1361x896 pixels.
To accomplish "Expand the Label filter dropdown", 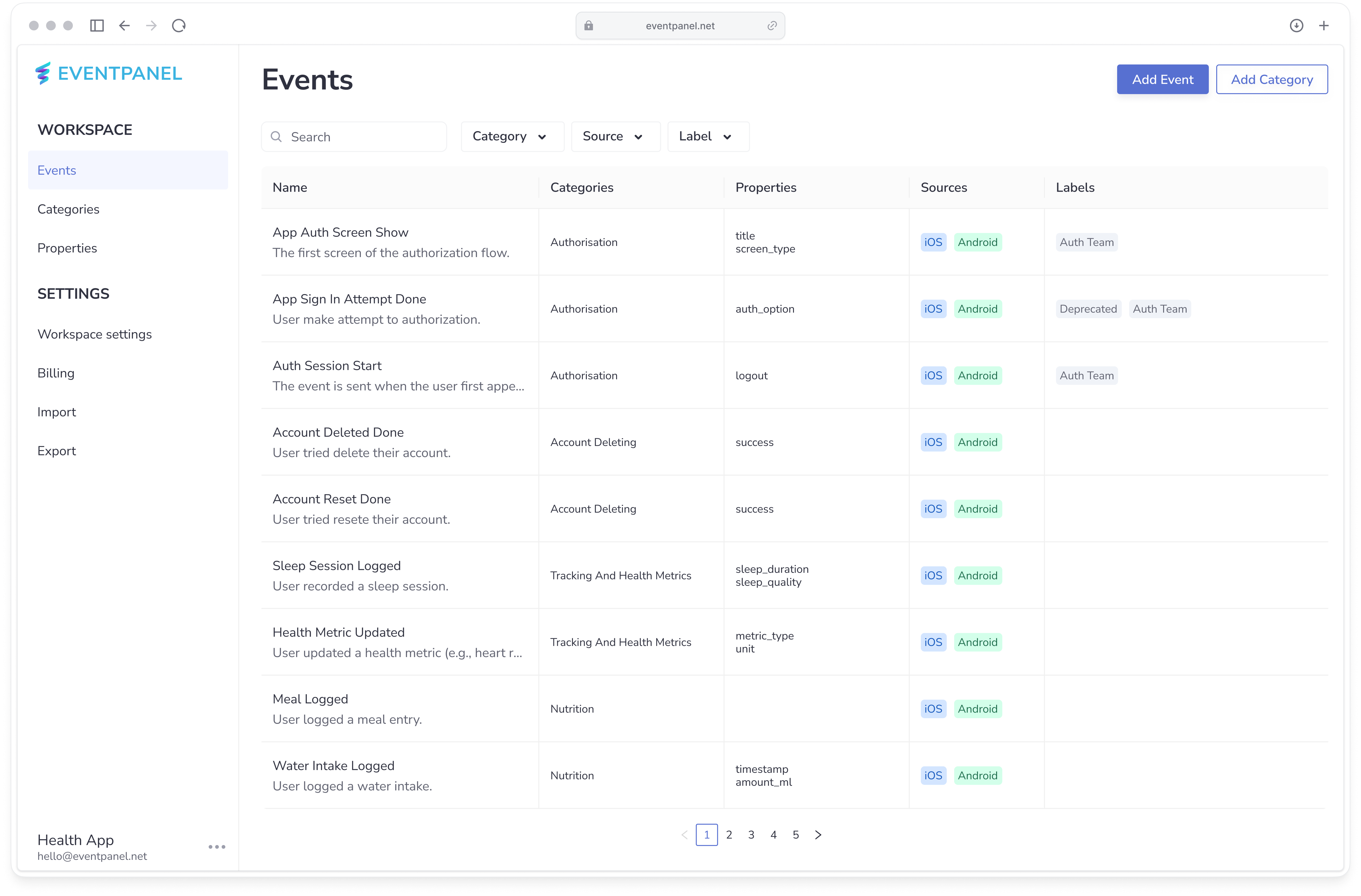I will coord(708,137).
